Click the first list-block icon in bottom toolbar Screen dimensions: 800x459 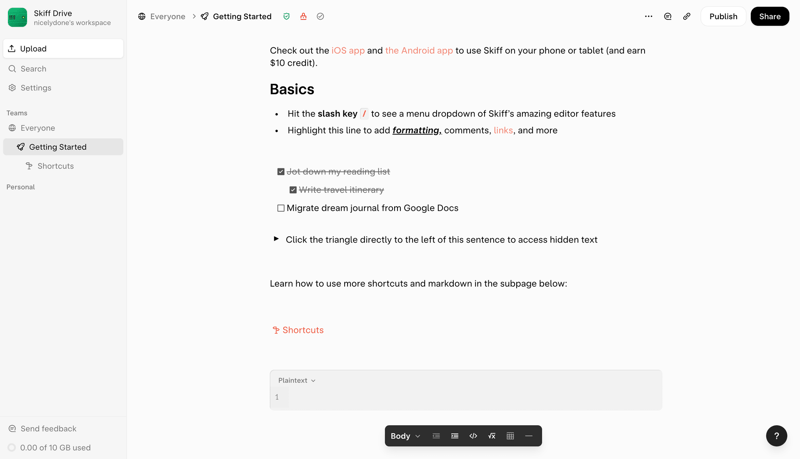pos(436,436)
